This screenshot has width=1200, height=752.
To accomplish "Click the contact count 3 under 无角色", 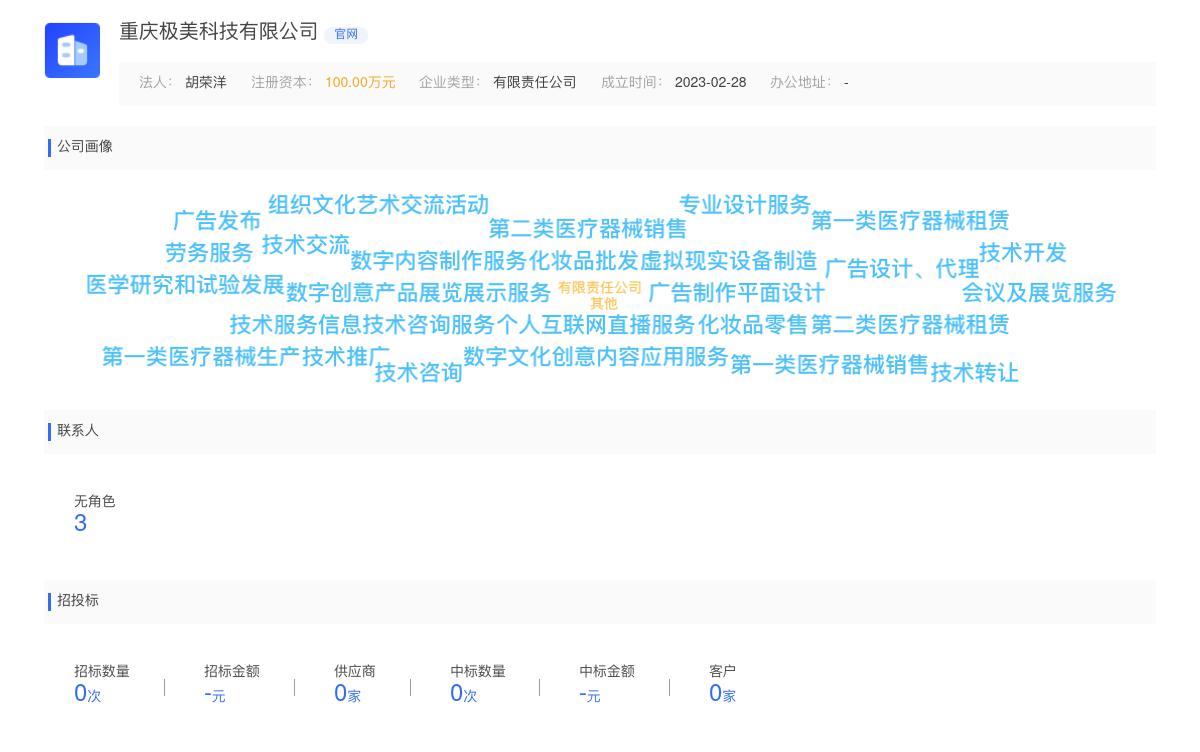I will (x=81, y=523).
